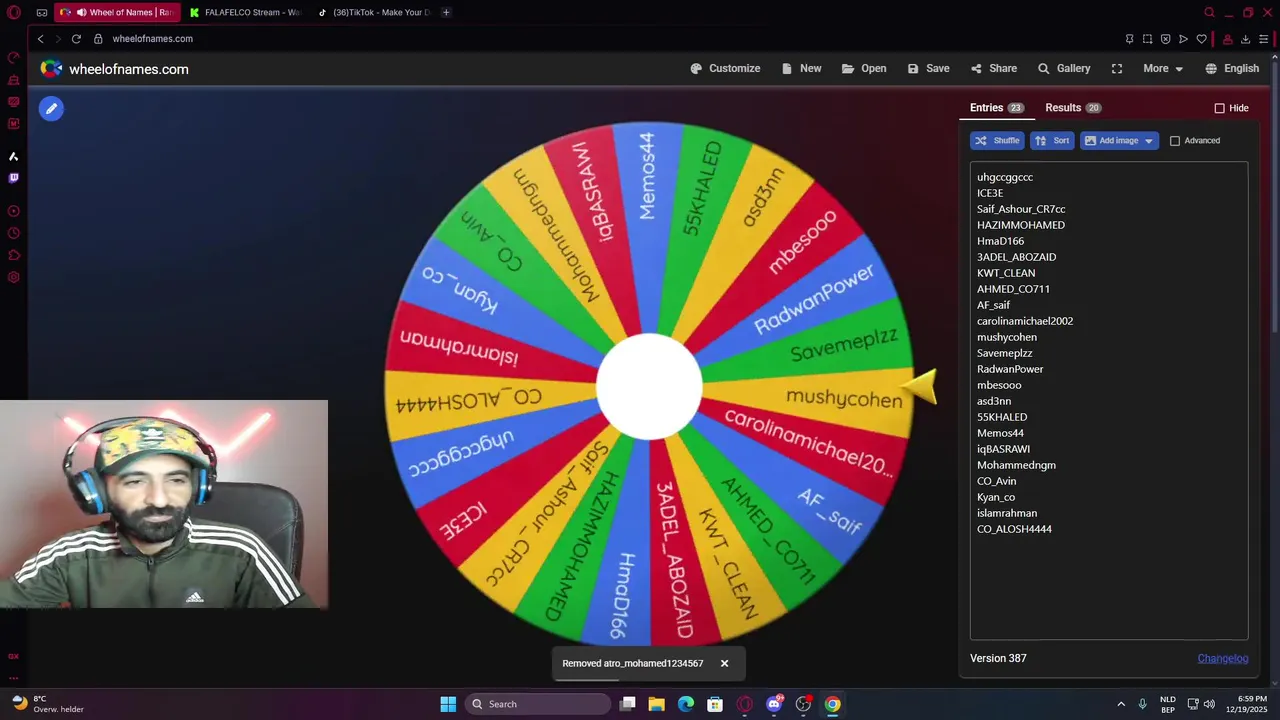Open the workspaces icon beside tabs
This screenshot has height=720, width=1280.
coord(42,13)
